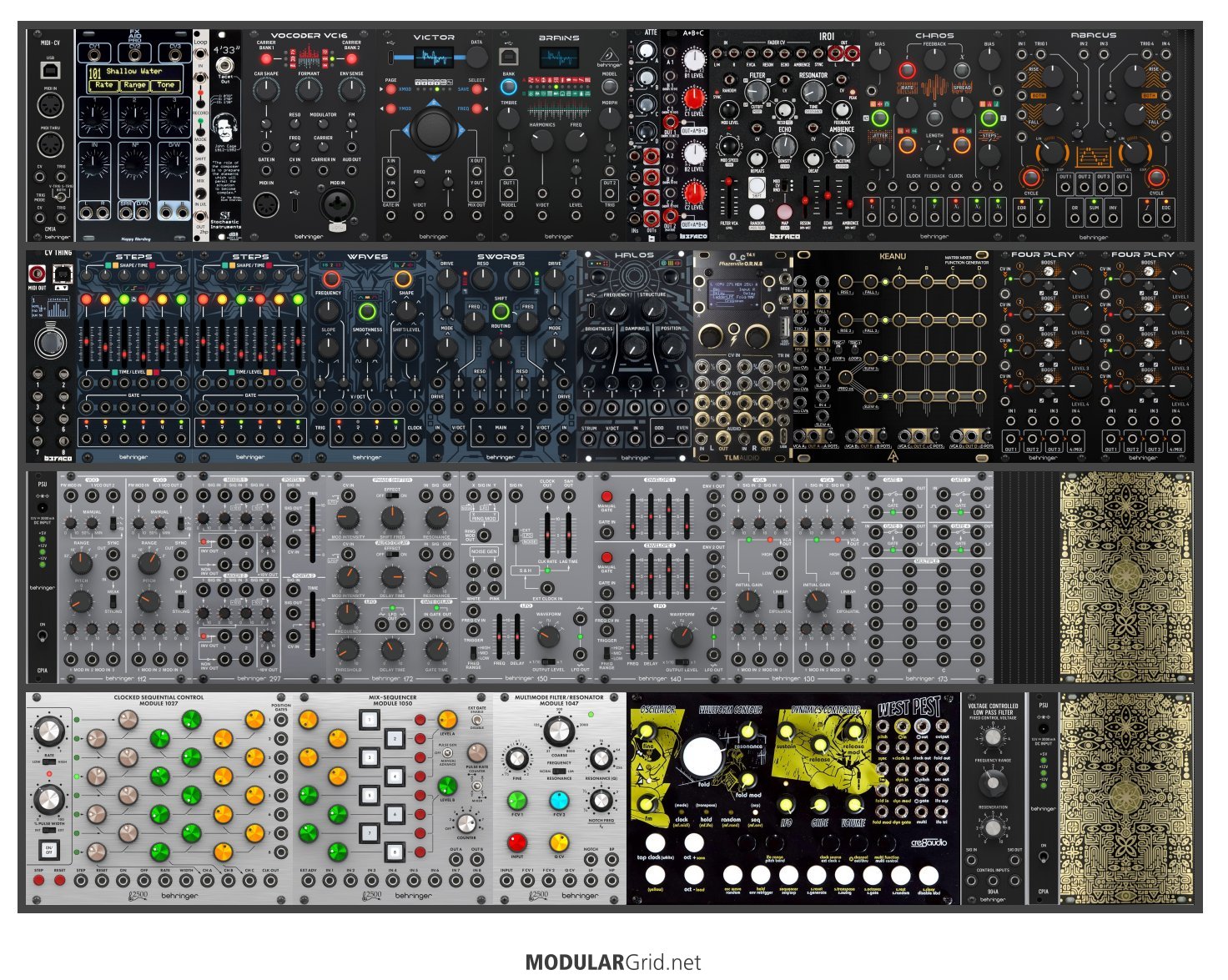Click the Victor DATA knob
Image resolution: width=1228 pixels, height=980 pixels.
pyautogui.click(x=476, y=57)
